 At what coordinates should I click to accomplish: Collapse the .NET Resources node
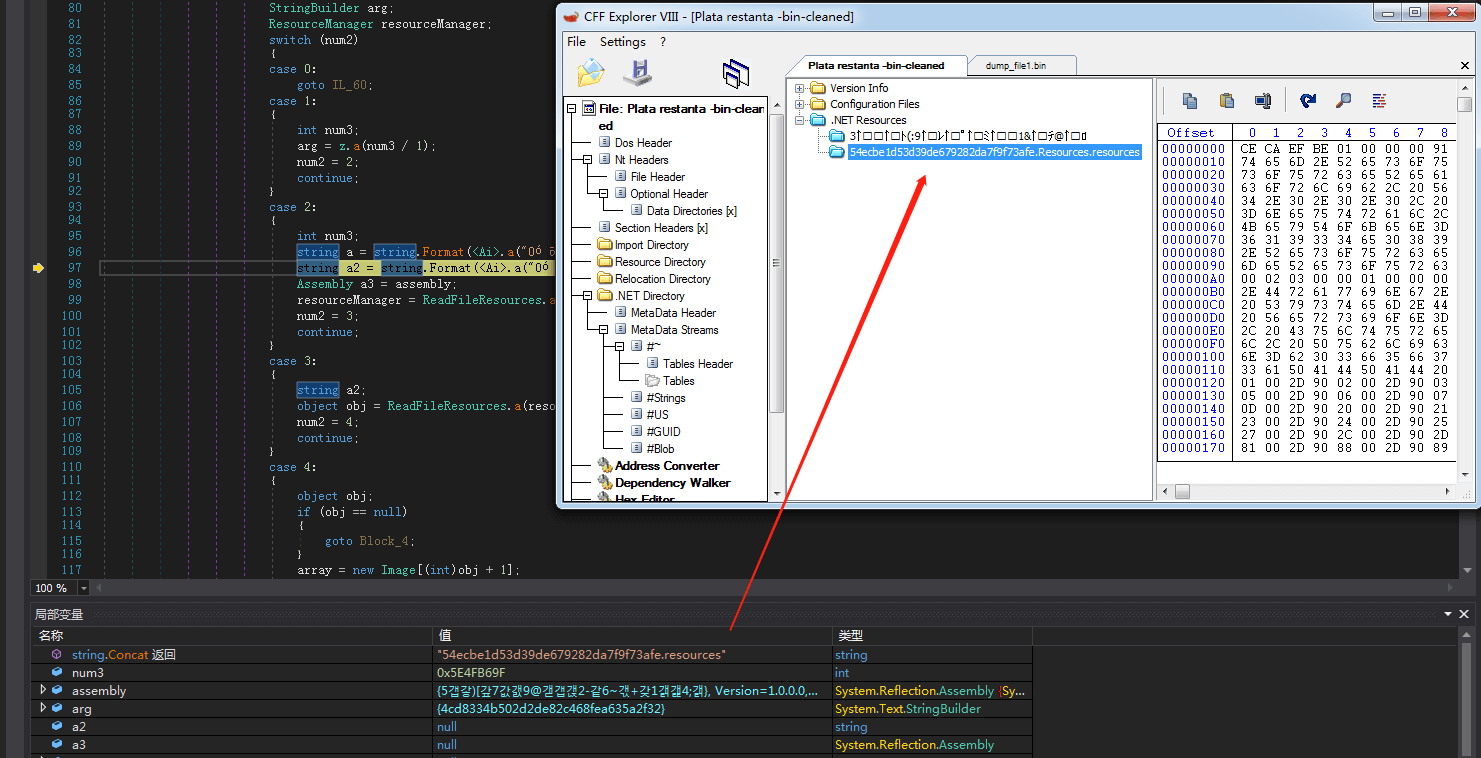[x=800, y=120]
